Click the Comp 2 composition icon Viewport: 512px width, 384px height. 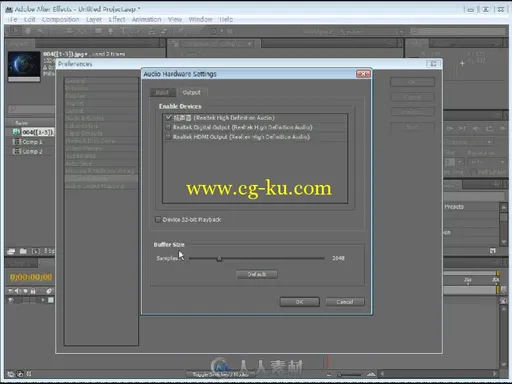16,151
